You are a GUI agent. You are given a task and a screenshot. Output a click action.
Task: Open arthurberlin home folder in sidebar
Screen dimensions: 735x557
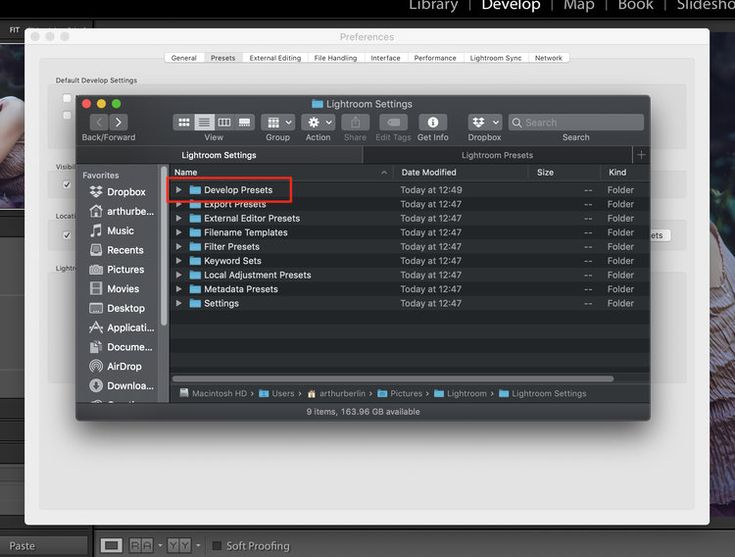click(121, 211)
